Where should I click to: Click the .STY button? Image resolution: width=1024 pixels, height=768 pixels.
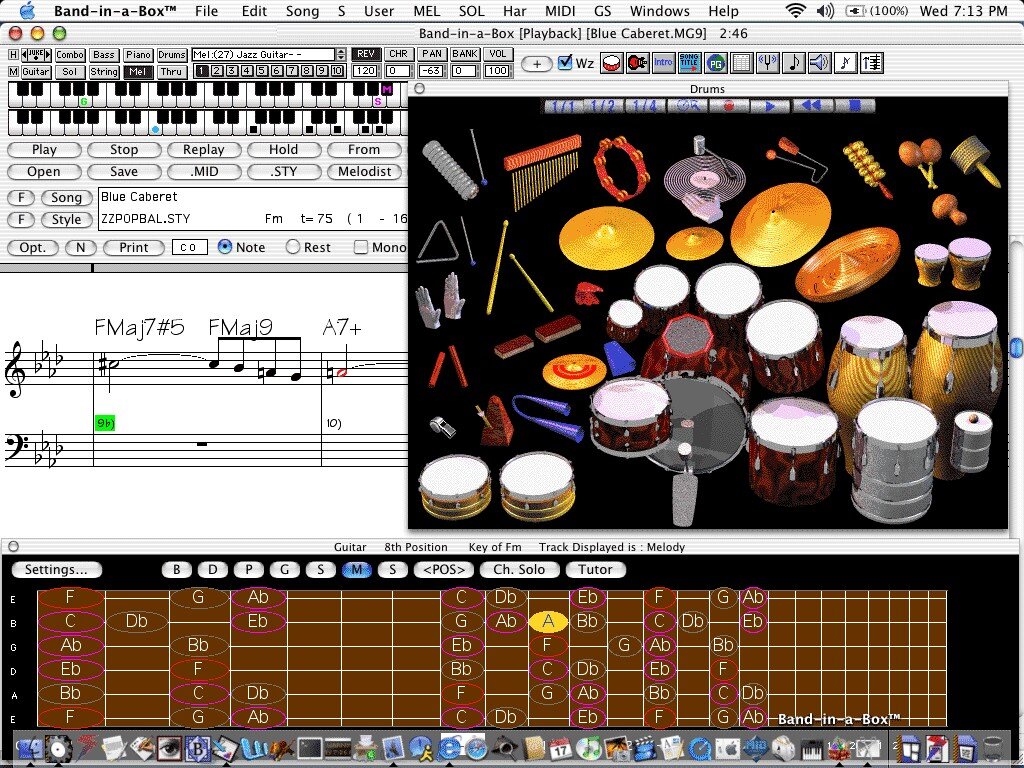pyautogui.click(x=284, y=172)
